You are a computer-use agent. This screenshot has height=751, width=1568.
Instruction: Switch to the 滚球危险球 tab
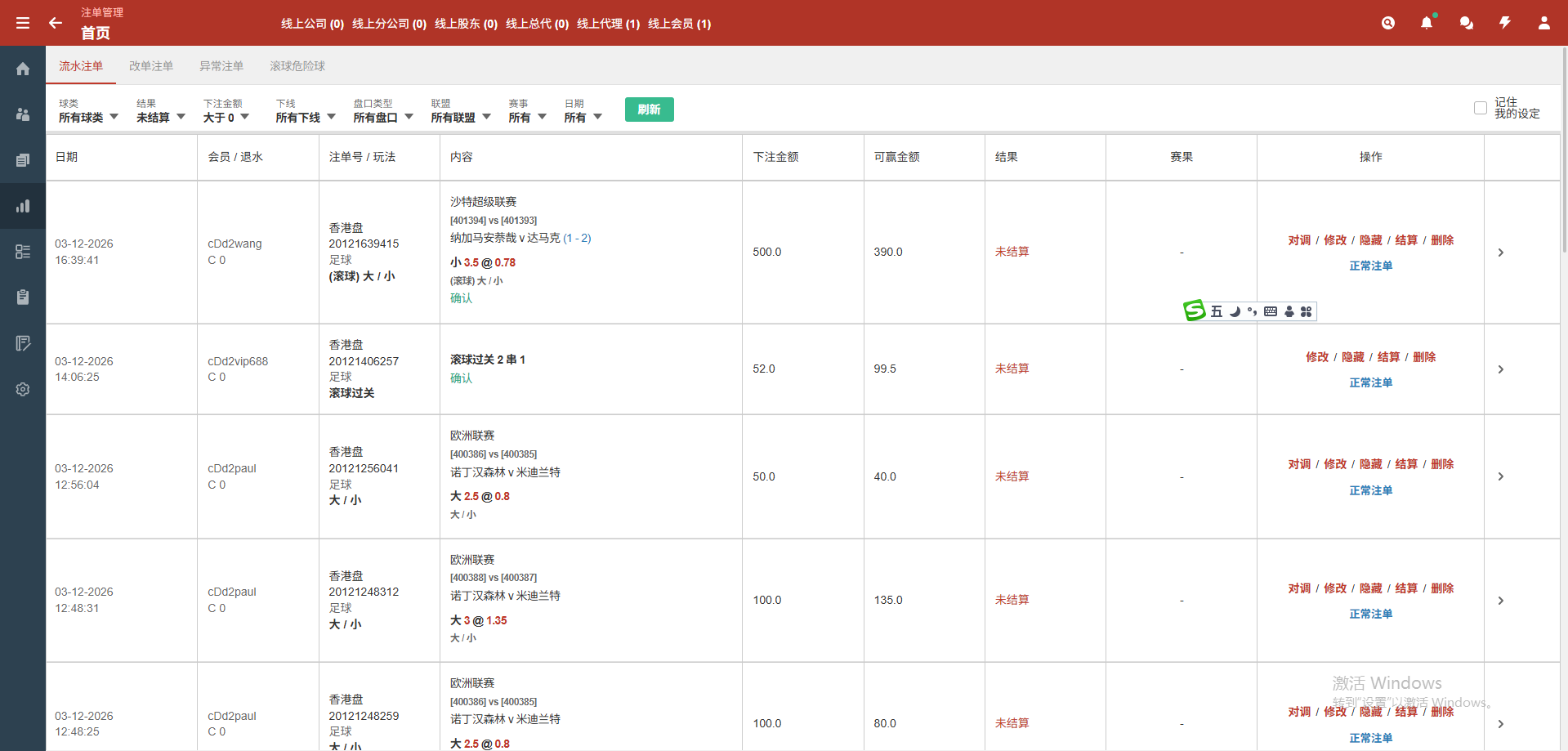[297, 66]
